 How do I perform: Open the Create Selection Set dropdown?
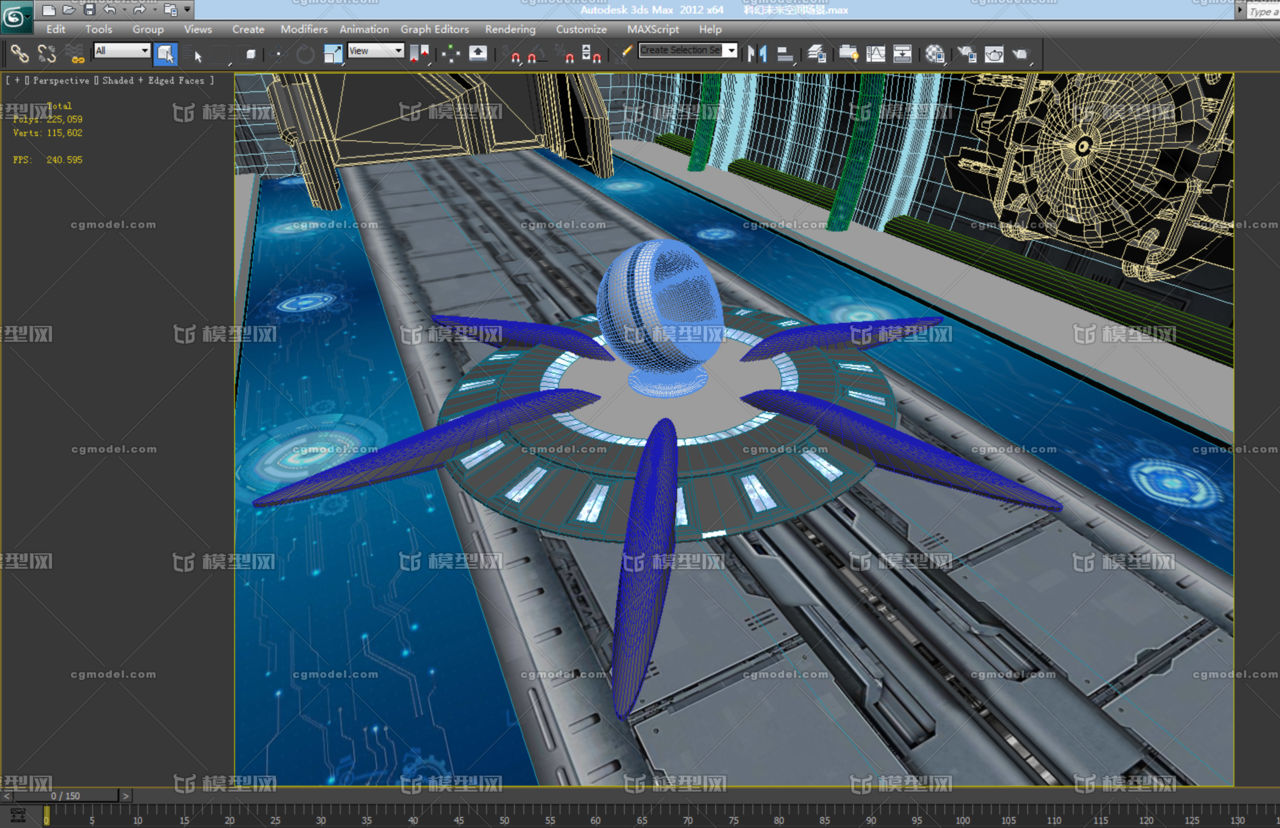tap(688, 50)
